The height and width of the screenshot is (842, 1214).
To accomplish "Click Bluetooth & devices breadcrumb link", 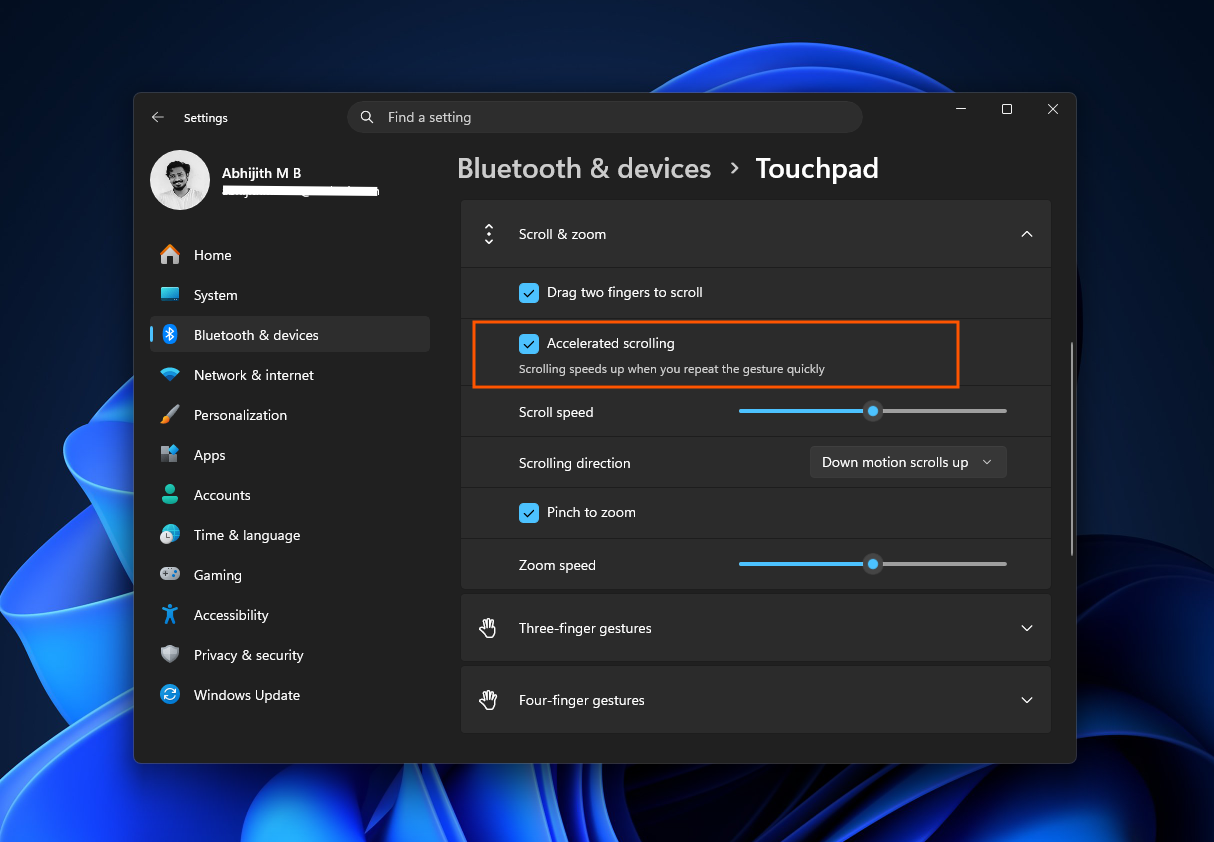I will (x=584, y=168).
